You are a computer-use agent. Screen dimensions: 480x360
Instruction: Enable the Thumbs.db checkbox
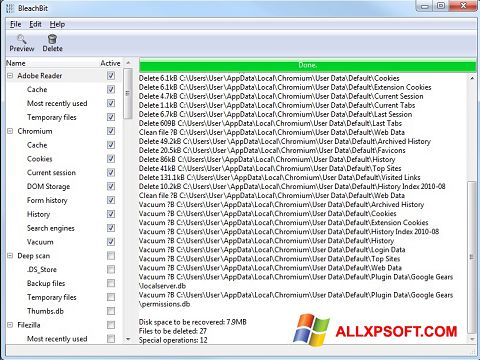[x=111, y=311]
